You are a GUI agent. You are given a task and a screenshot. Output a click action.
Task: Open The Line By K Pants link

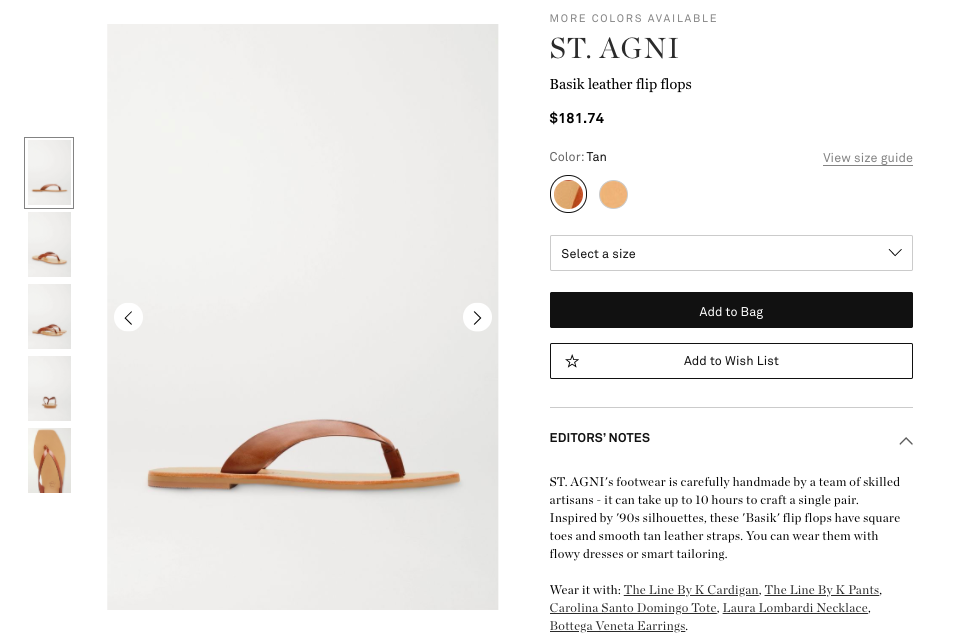[x=822, y=589]
